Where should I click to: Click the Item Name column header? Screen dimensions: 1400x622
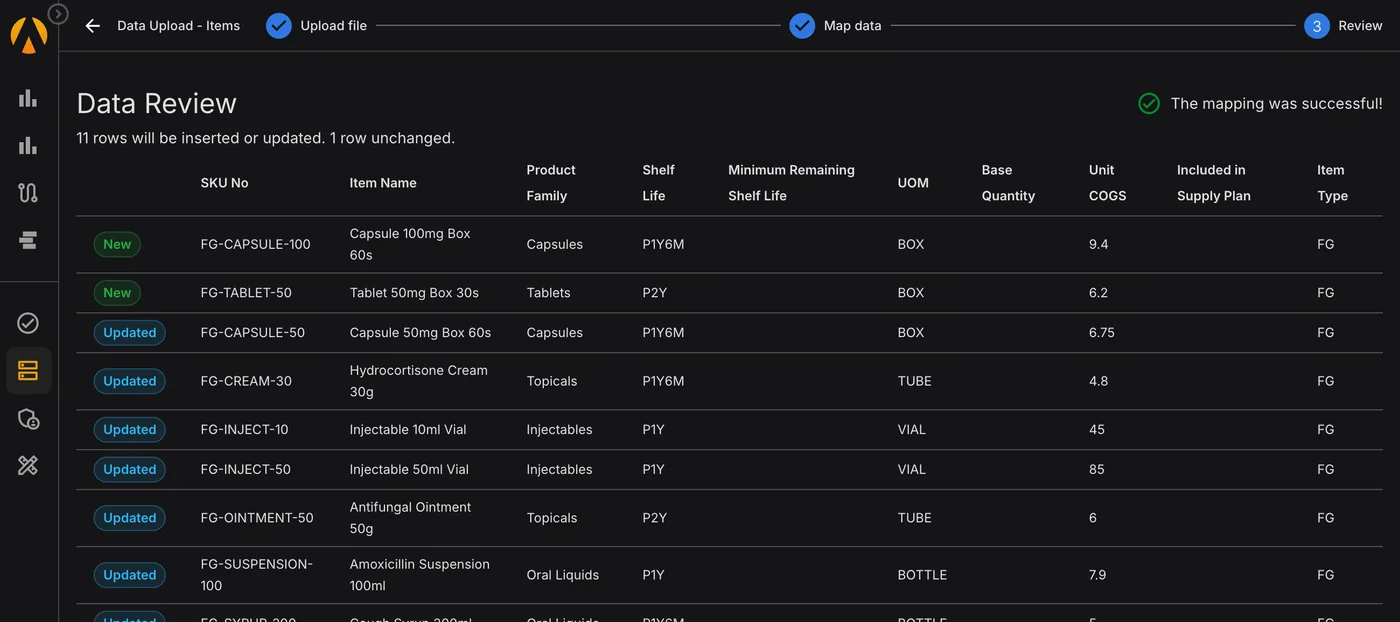tap(383, 183)
